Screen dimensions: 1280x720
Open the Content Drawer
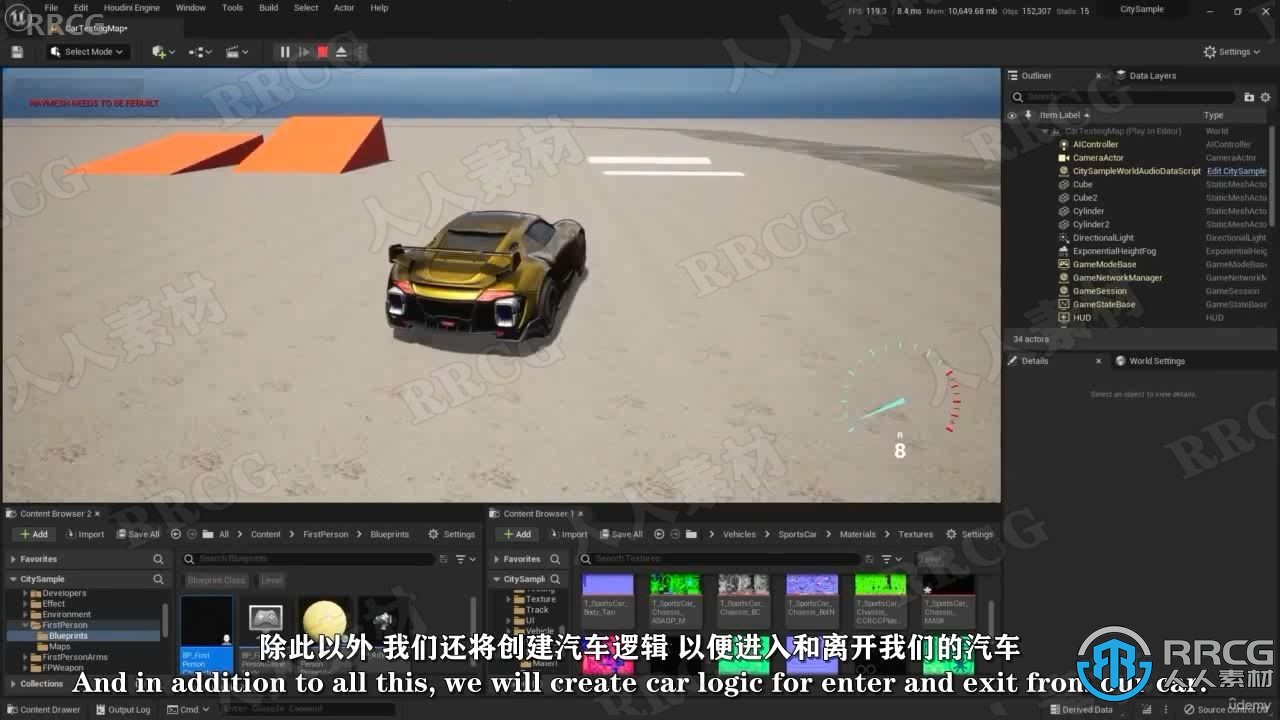44,710
